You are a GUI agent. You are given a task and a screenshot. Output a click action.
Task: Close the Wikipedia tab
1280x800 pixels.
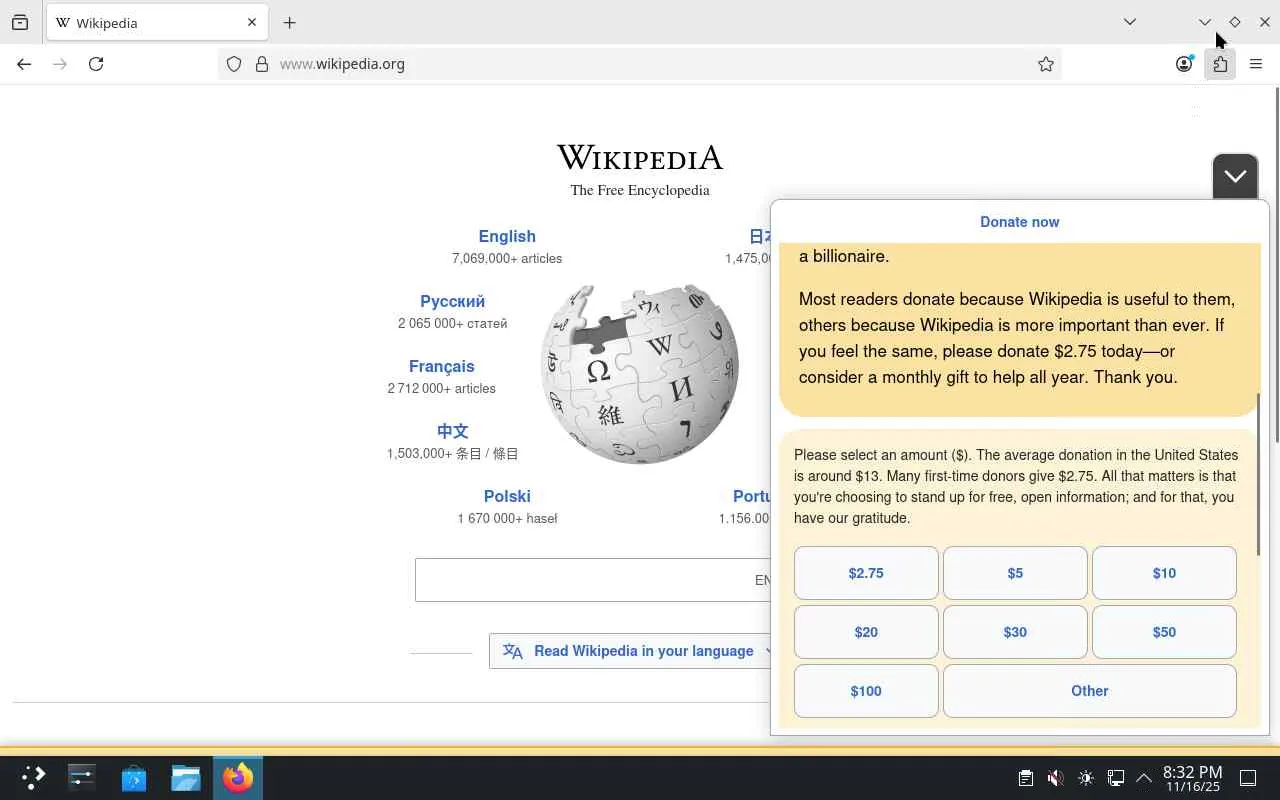click(252, 22)
